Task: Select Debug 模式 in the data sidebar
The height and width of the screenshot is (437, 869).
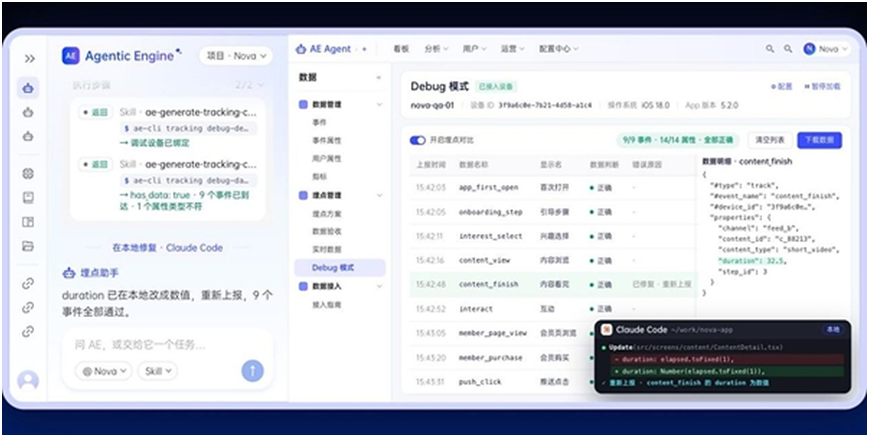Action: click(340, 268)
